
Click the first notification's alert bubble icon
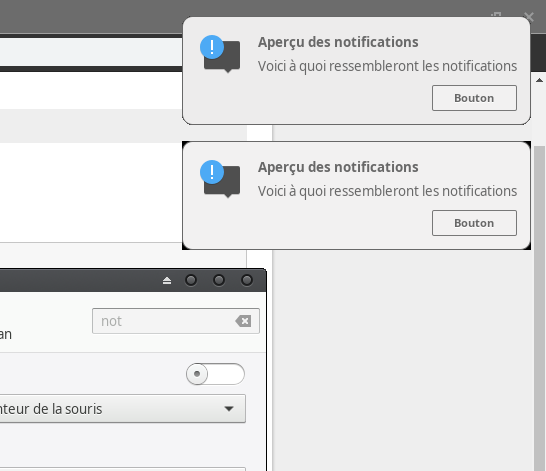[220, 54]
